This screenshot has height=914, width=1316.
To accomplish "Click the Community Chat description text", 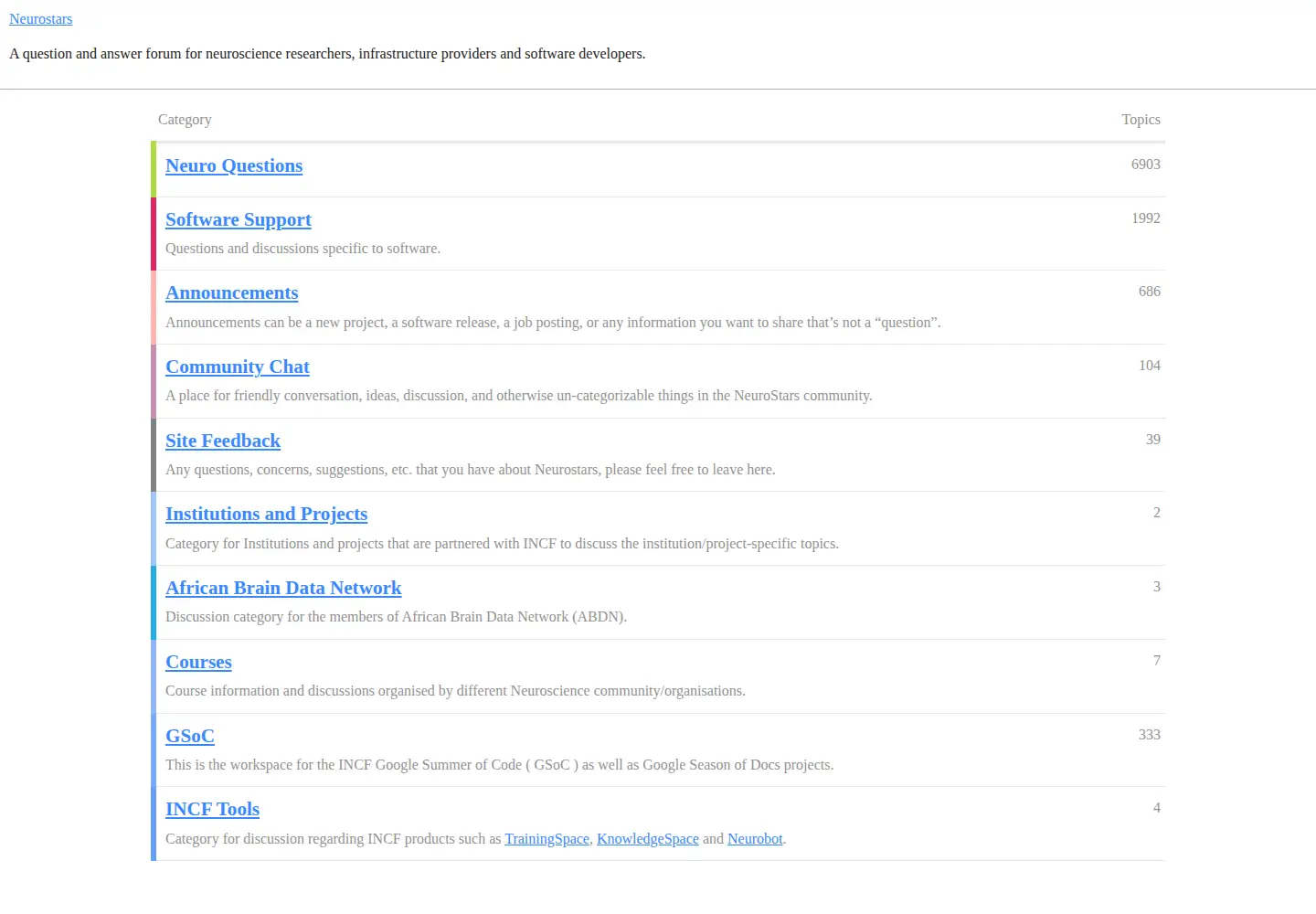I will click(x=519, y=396).
